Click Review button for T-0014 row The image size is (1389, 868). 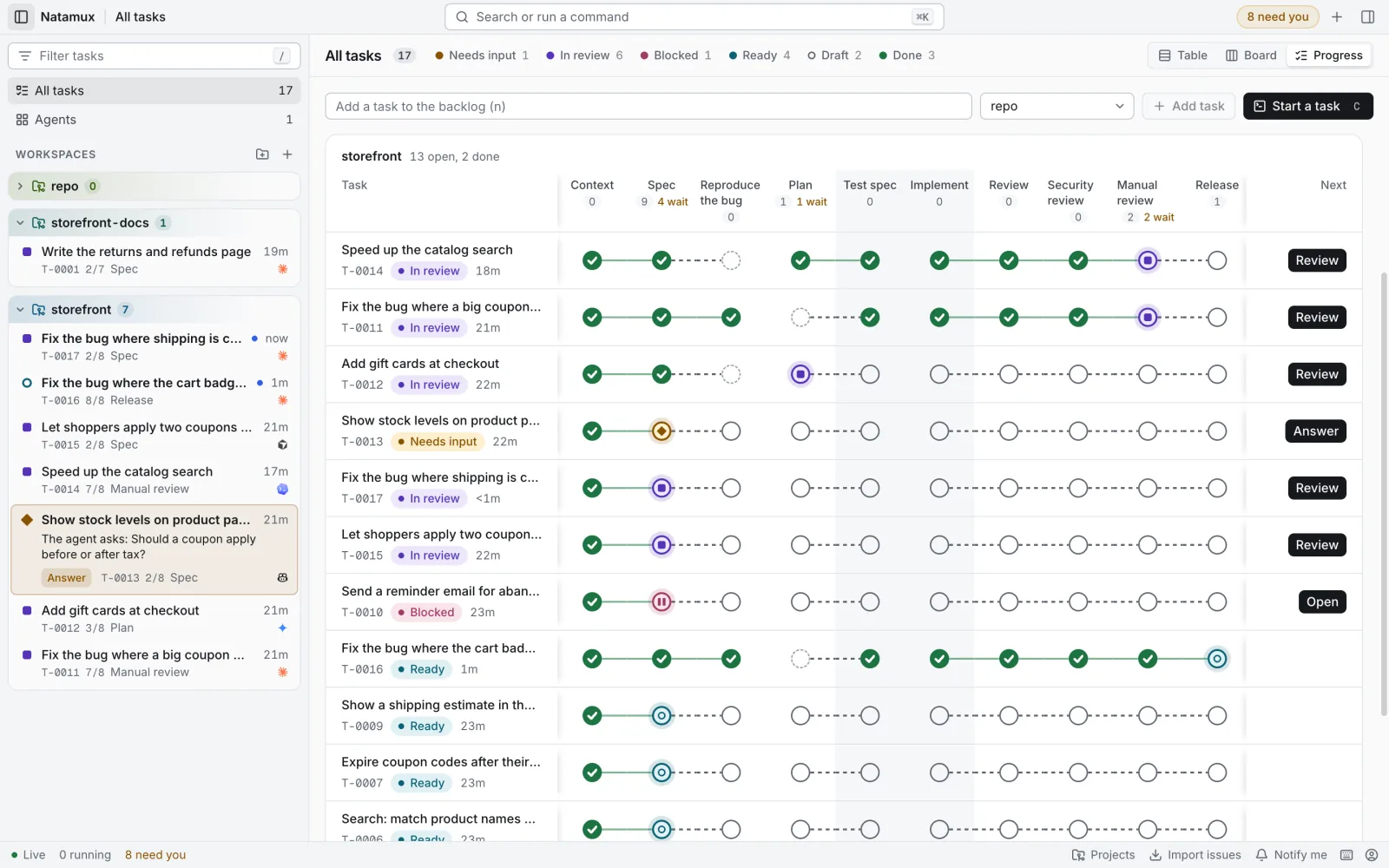(x=1317, y=260)
